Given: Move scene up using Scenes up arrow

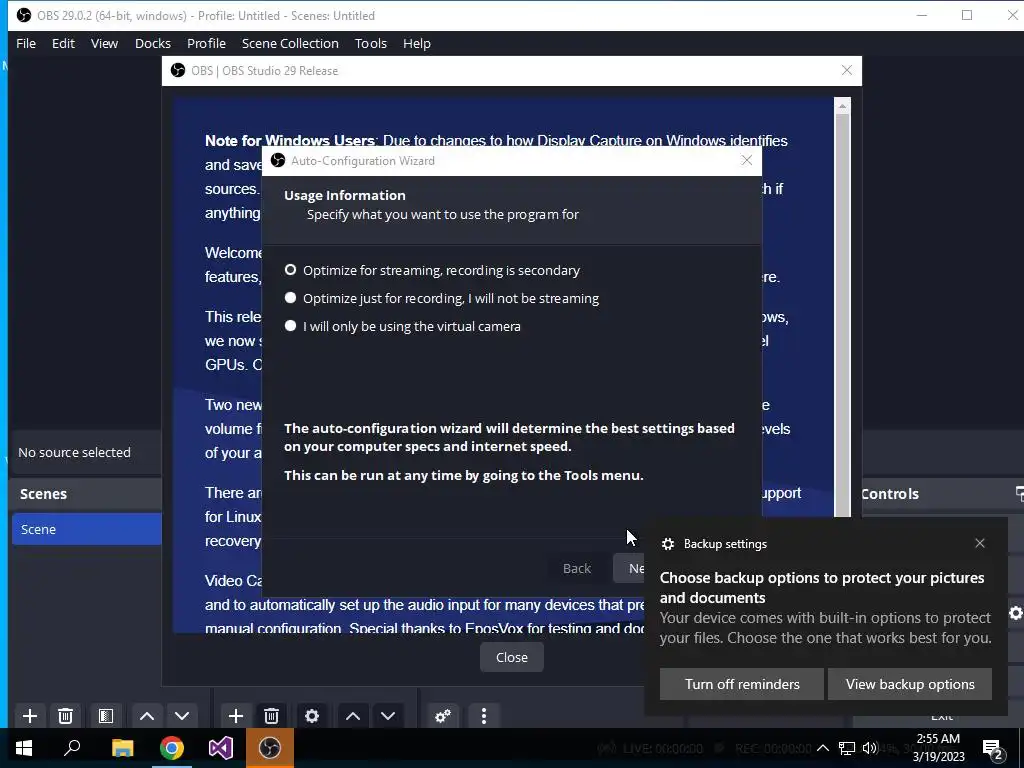Looking at the screenshot, I should click(147, 716).
